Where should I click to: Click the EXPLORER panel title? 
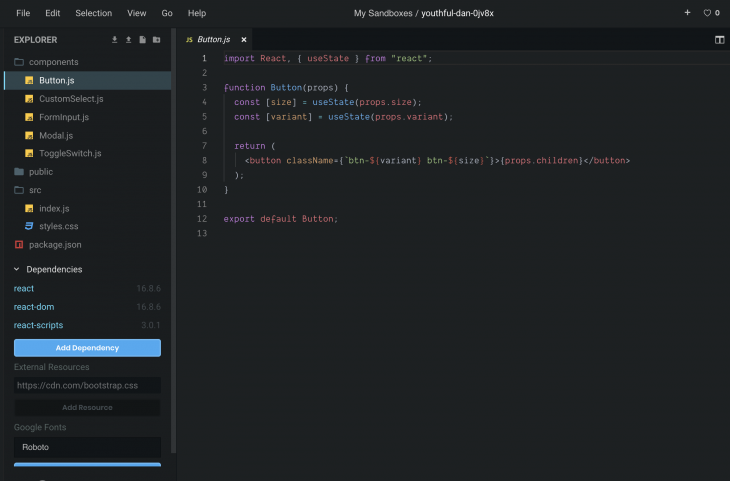pos(35,40)
